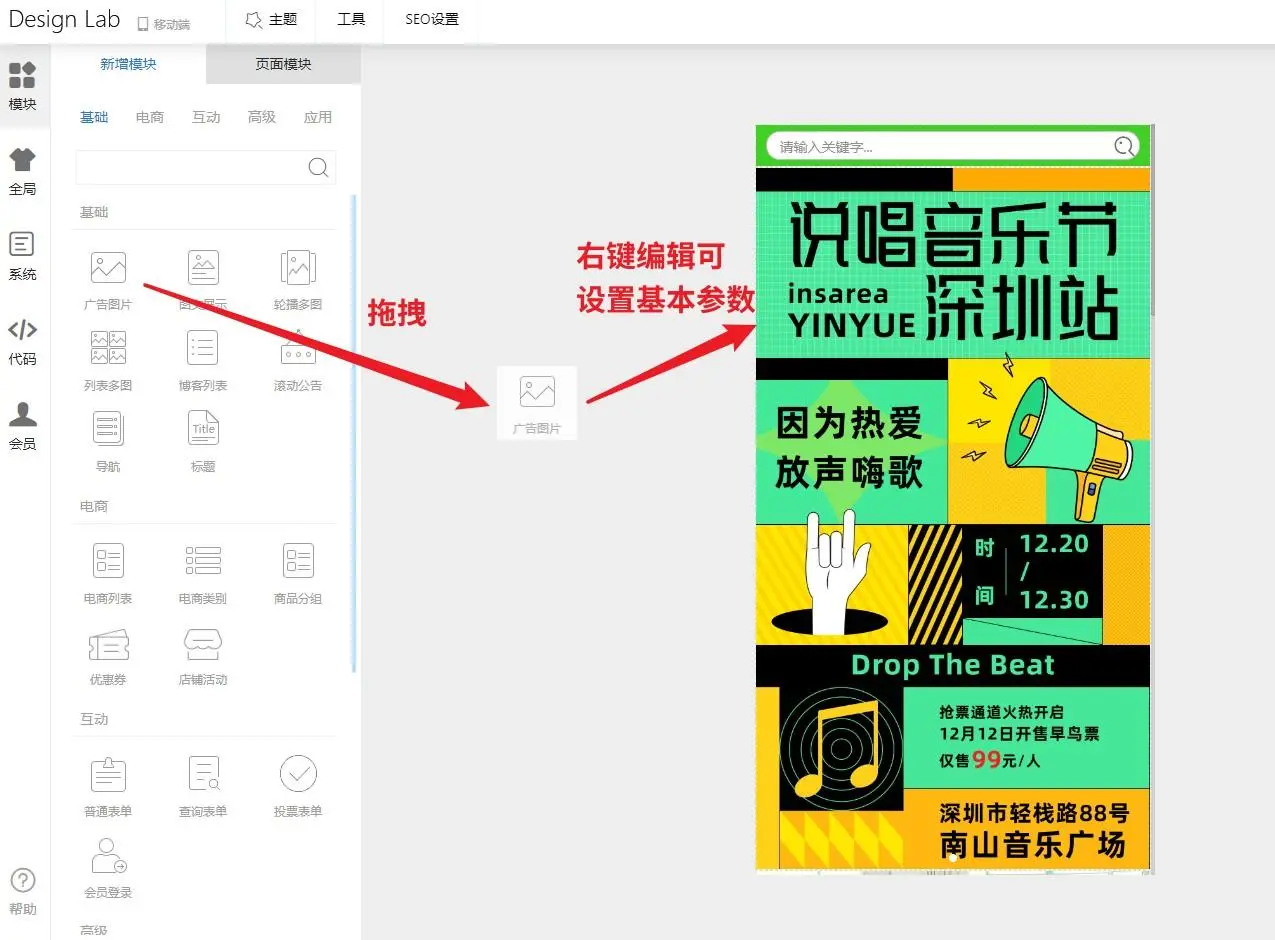The height and width of the screenshot is (940, 1275).
Task: Open 帮助 help icon
Action: pyautogui.click(x=22, y=890)
